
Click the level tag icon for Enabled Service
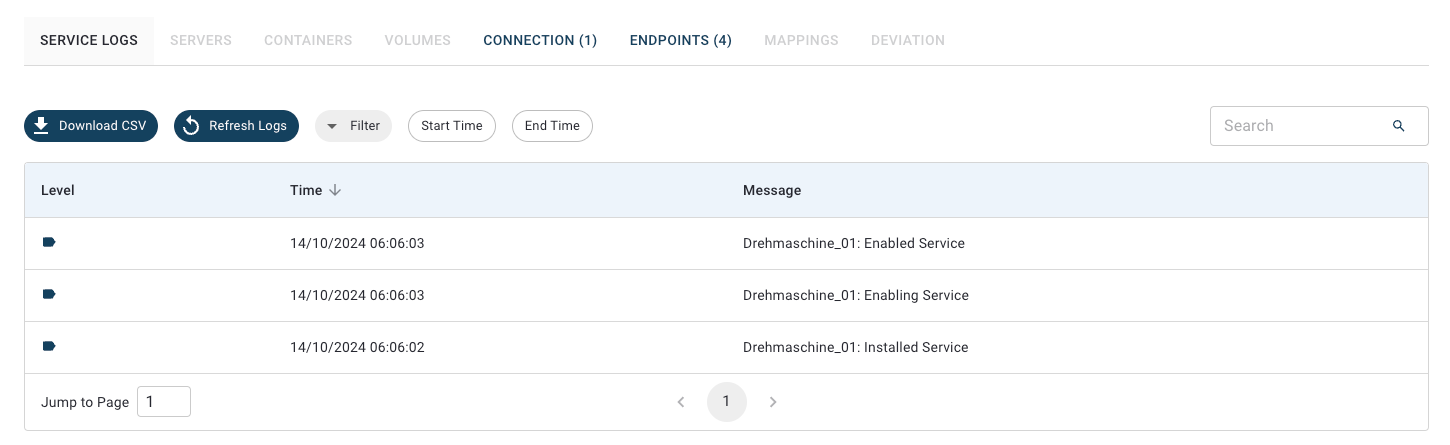(x=49, y=242)
